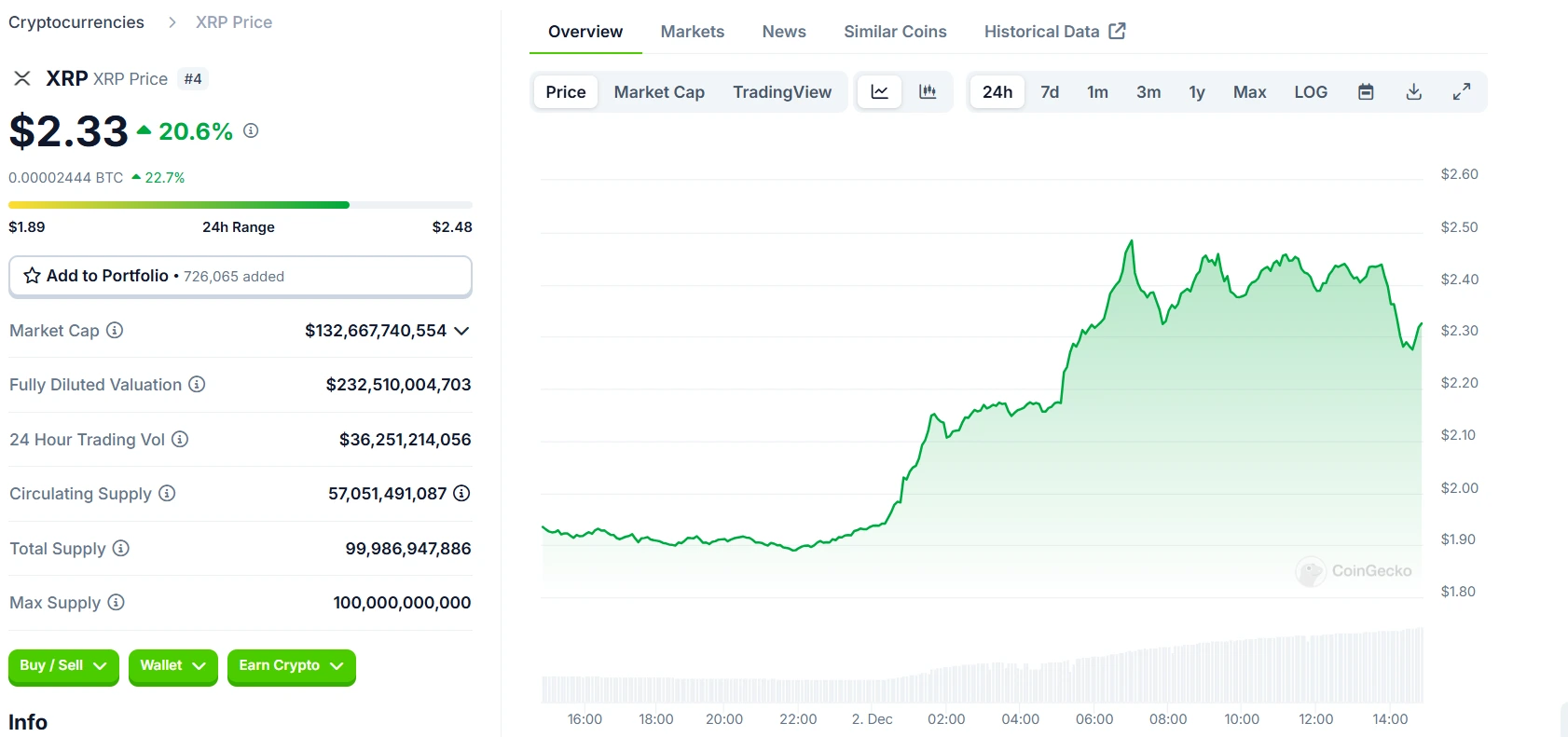The height and width of the screenshot is (737, 1568).
Task: Switch to Markets tab
Action: 693,32
